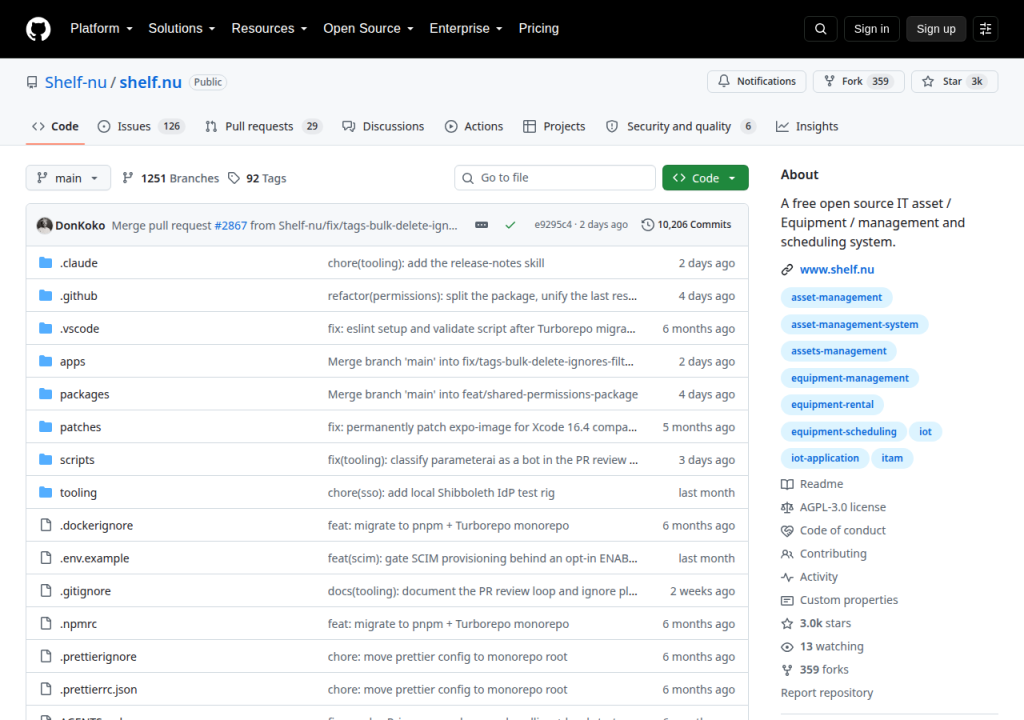Expand the Enterprise menu

[x=466, y=29]
